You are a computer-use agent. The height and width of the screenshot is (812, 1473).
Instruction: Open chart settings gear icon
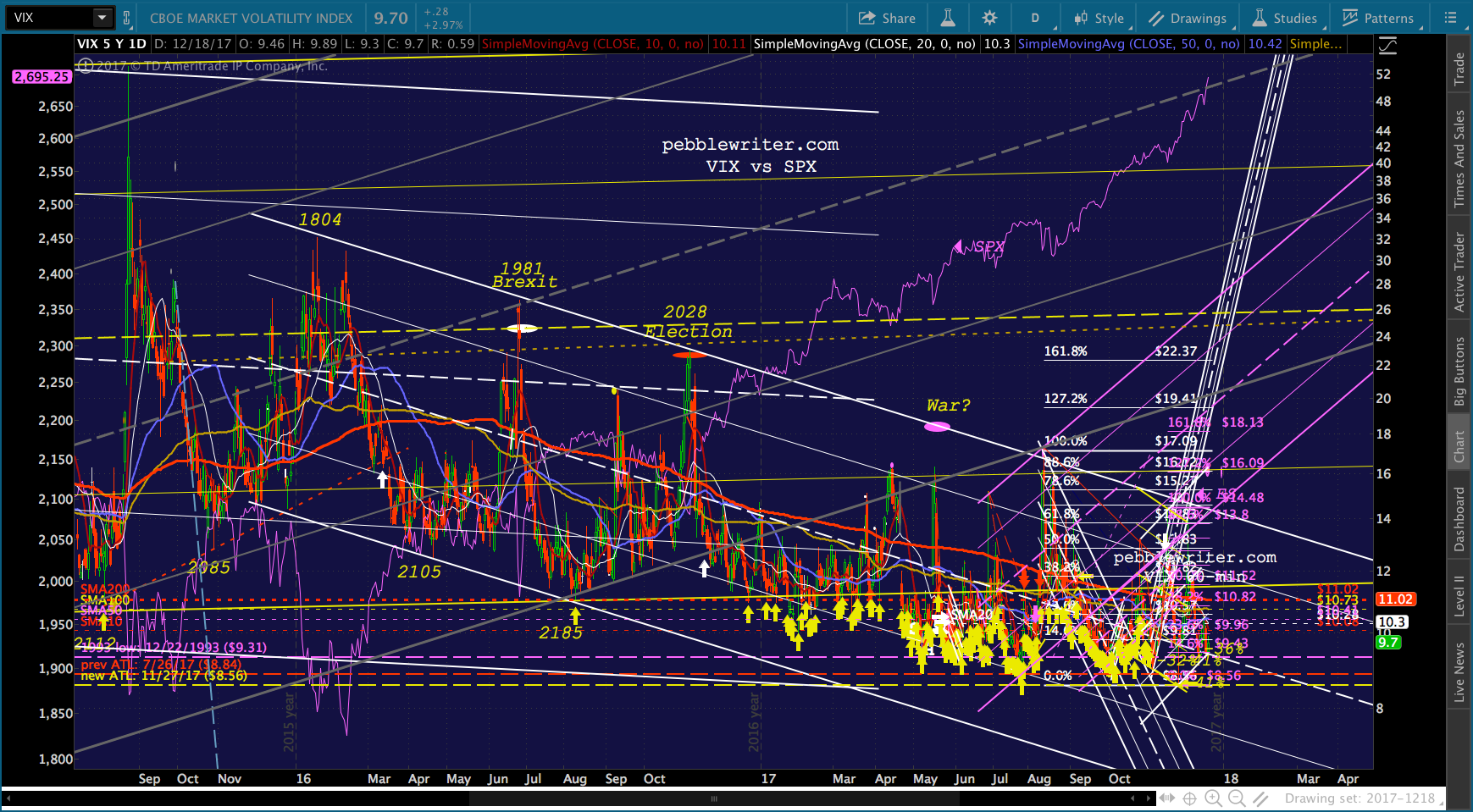[989, 18]
